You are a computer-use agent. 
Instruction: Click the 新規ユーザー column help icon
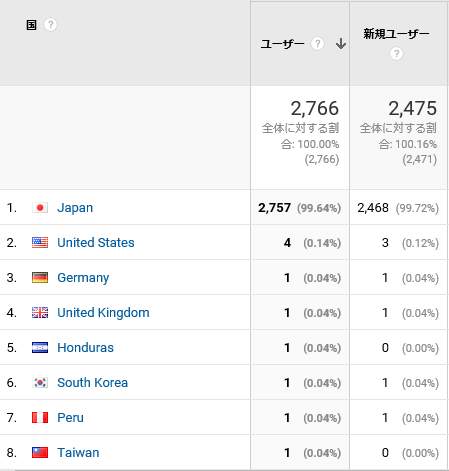click(x=396, y=54)
